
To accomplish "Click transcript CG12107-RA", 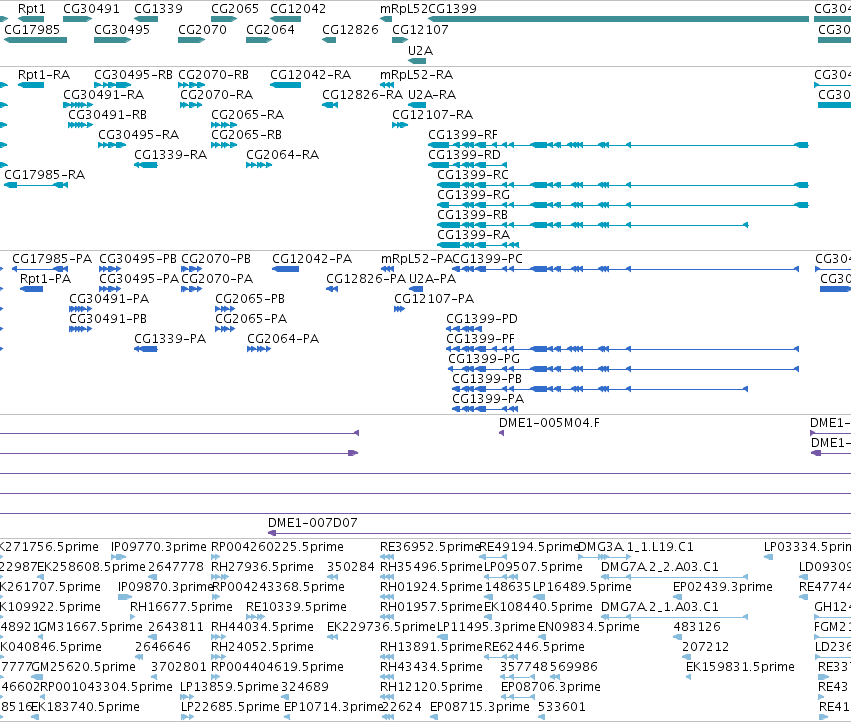I will coord(433,115).
